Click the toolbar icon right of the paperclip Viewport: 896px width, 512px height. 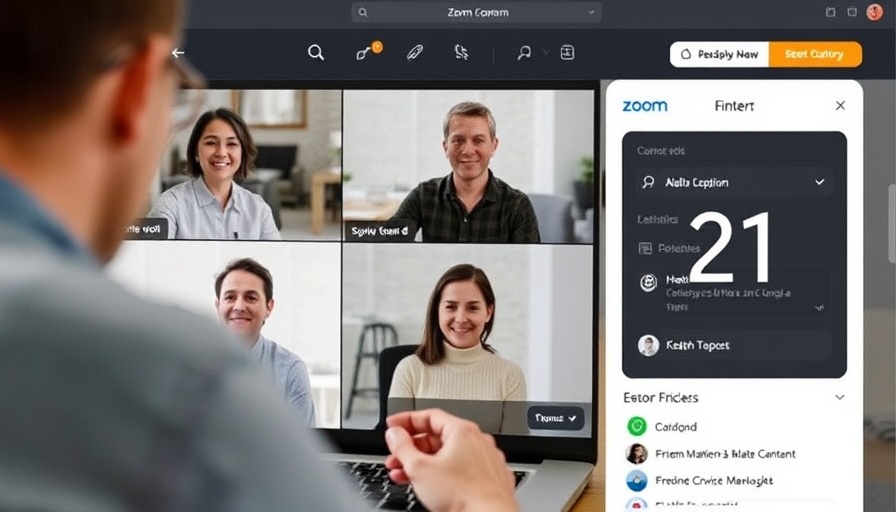tap(462, 53)
